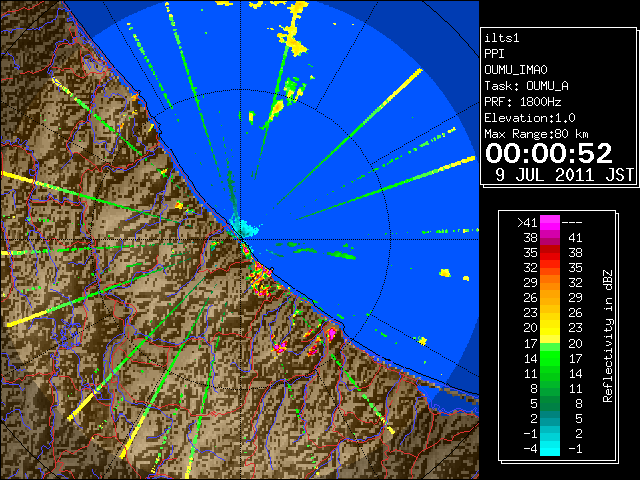Image resolution: width=640 pixels, height=480 pixels.
Task: Click the '>41' legend value label
Action: click(x=527, y=223)
